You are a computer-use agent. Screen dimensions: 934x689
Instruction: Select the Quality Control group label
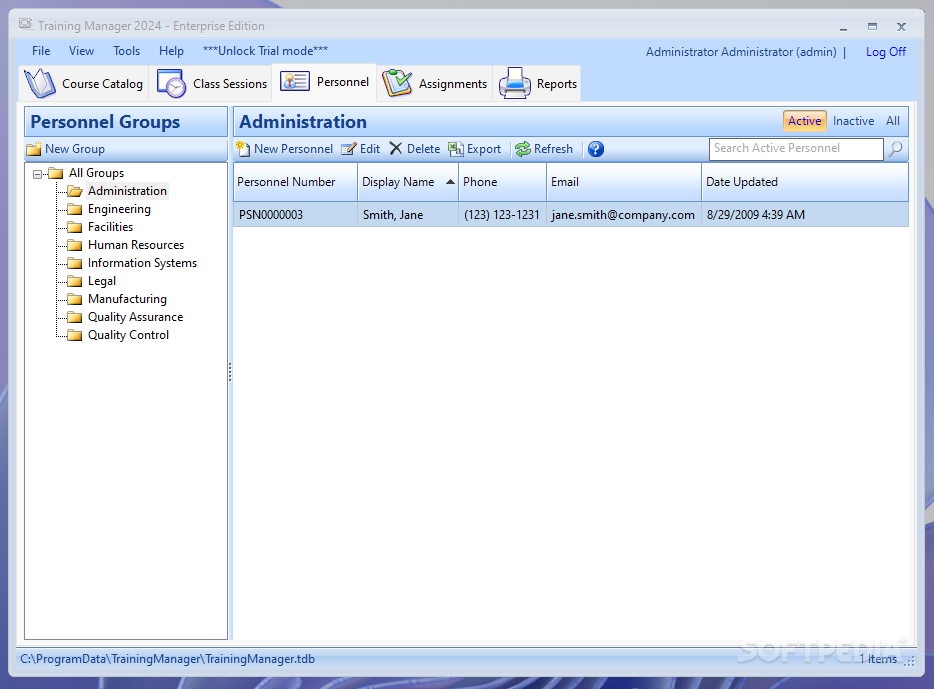click(128, 335)
